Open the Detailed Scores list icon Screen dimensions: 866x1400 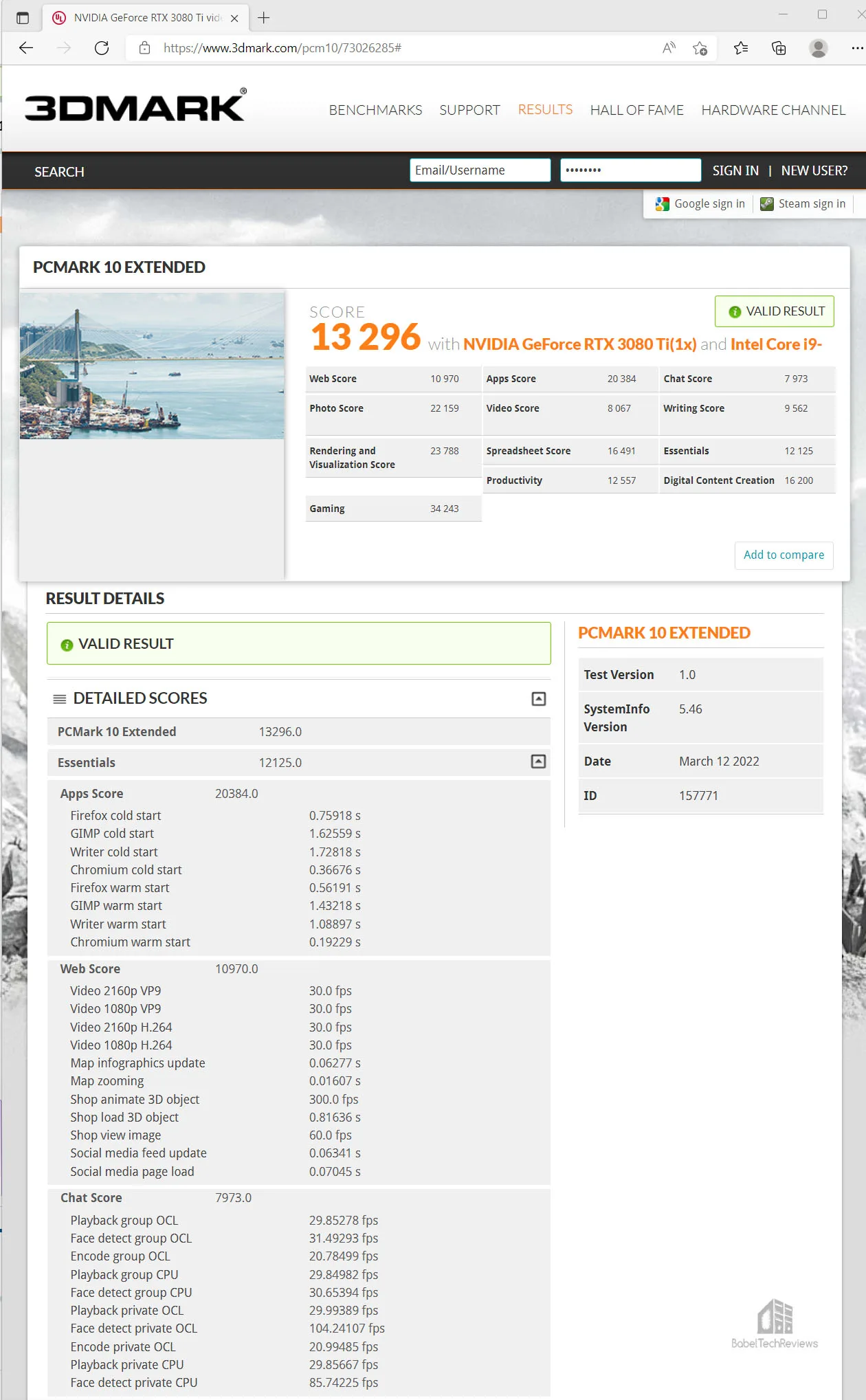[60, 699]
